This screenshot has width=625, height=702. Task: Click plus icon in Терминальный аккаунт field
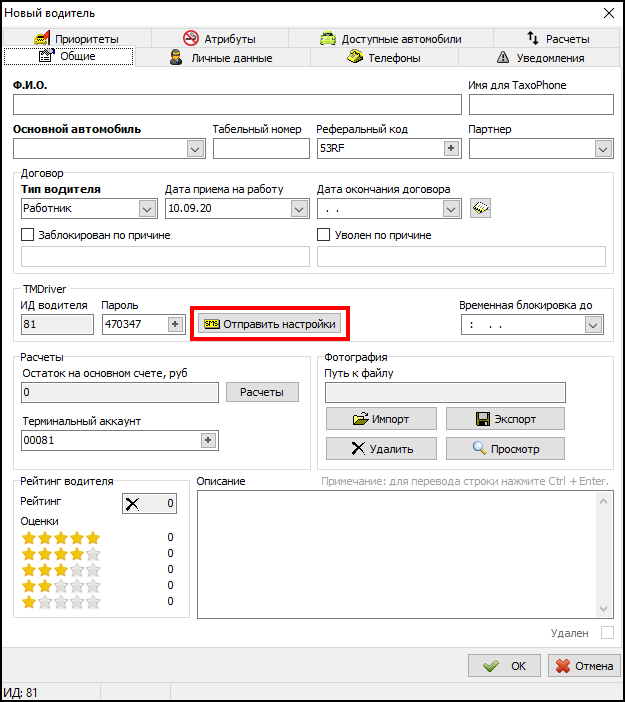point(209,440)
